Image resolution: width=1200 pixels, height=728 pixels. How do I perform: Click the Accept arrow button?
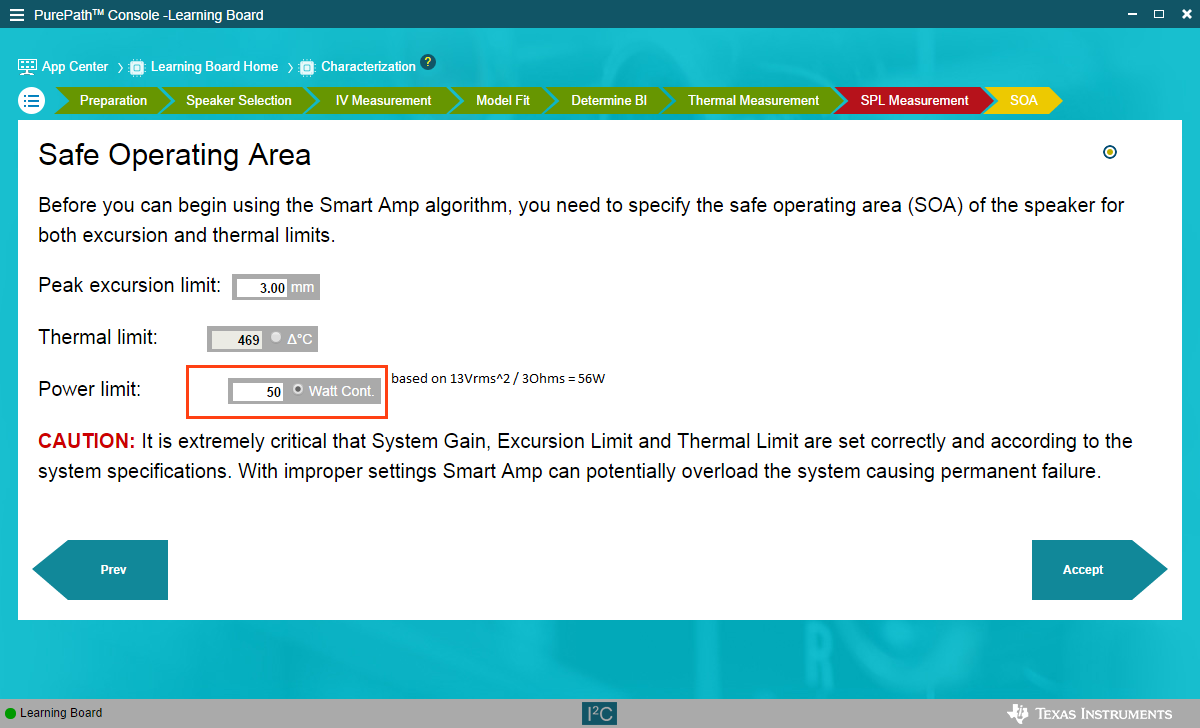(x=1099, y=570)
